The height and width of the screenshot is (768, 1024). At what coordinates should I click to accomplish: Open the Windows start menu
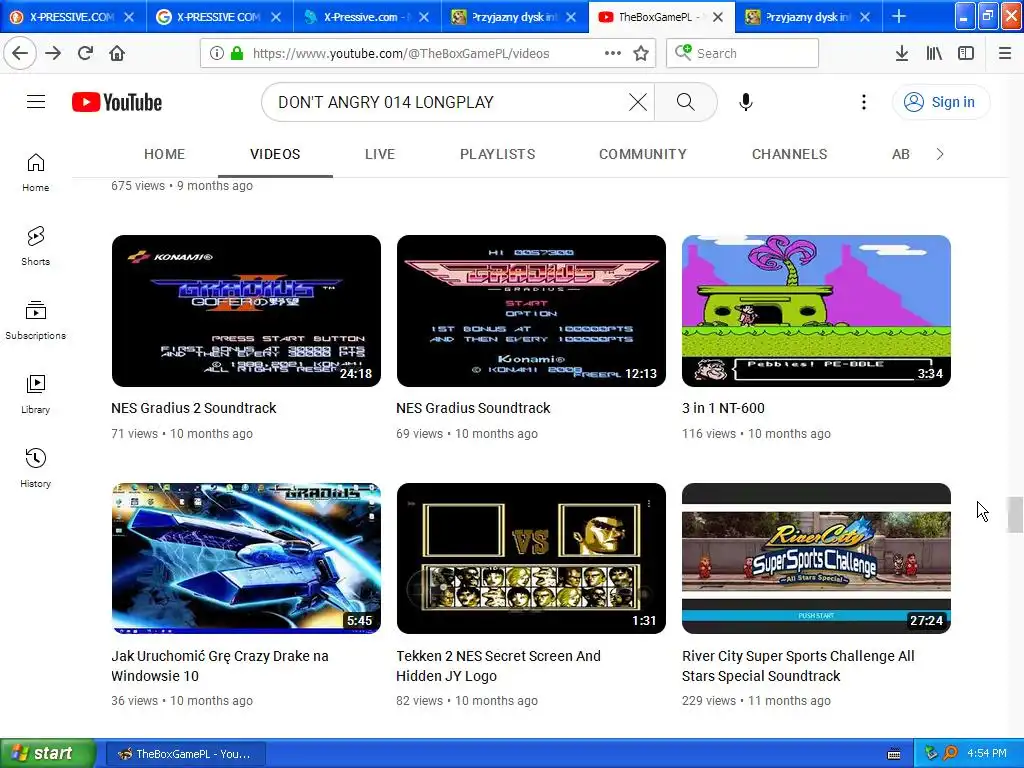click(x=48, y=753)
